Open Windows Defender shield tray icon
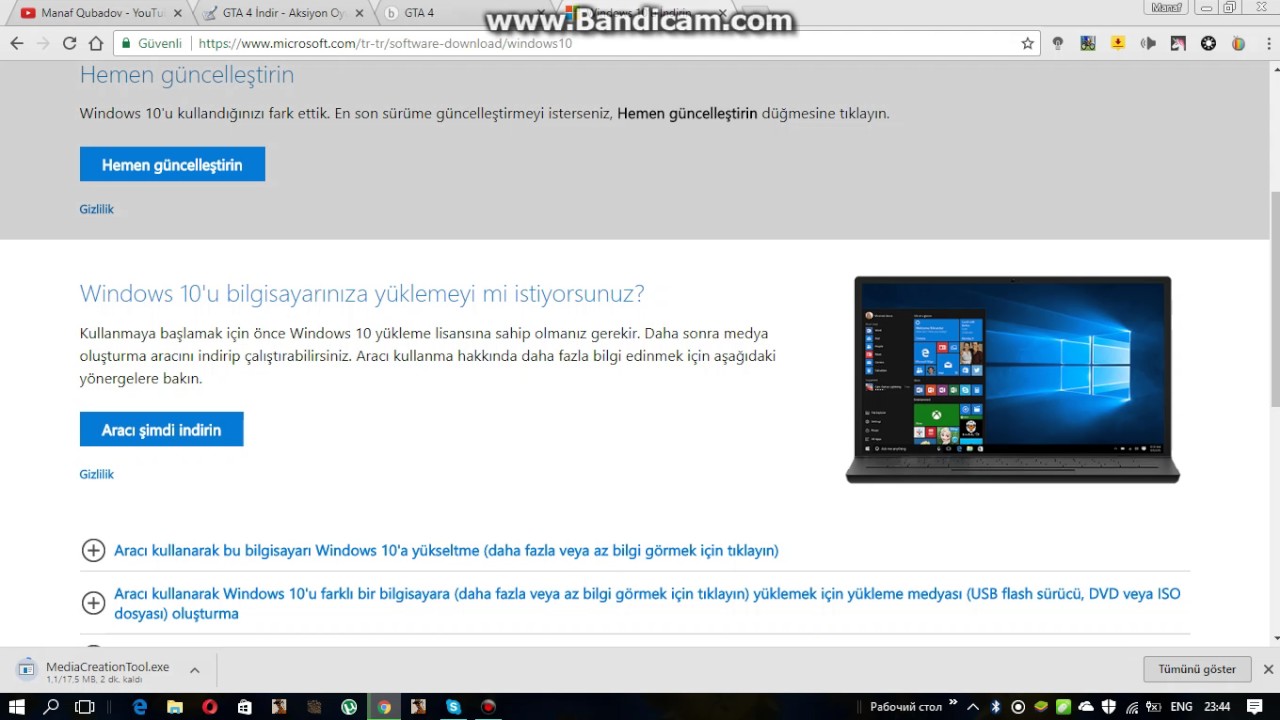1280x720 pixels. click(1109, 706)
